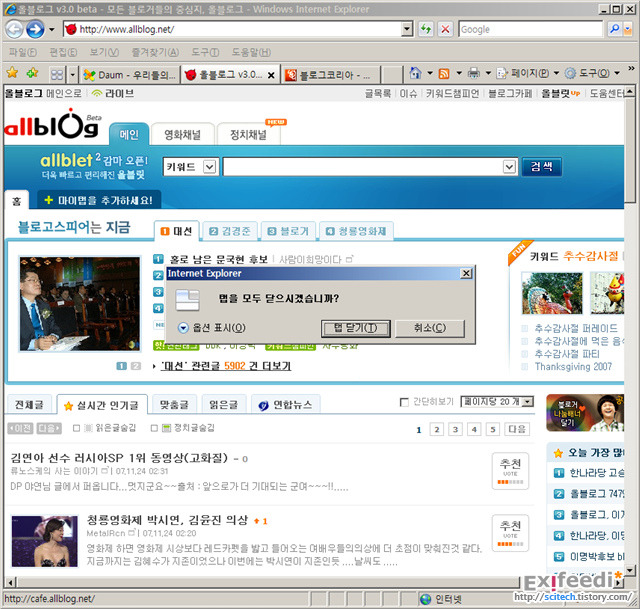Image resolution: width=640 pixels, height=609 pixels.
Task: Open the recent pages dropdown arrow
Action: [x=51, y=29]
